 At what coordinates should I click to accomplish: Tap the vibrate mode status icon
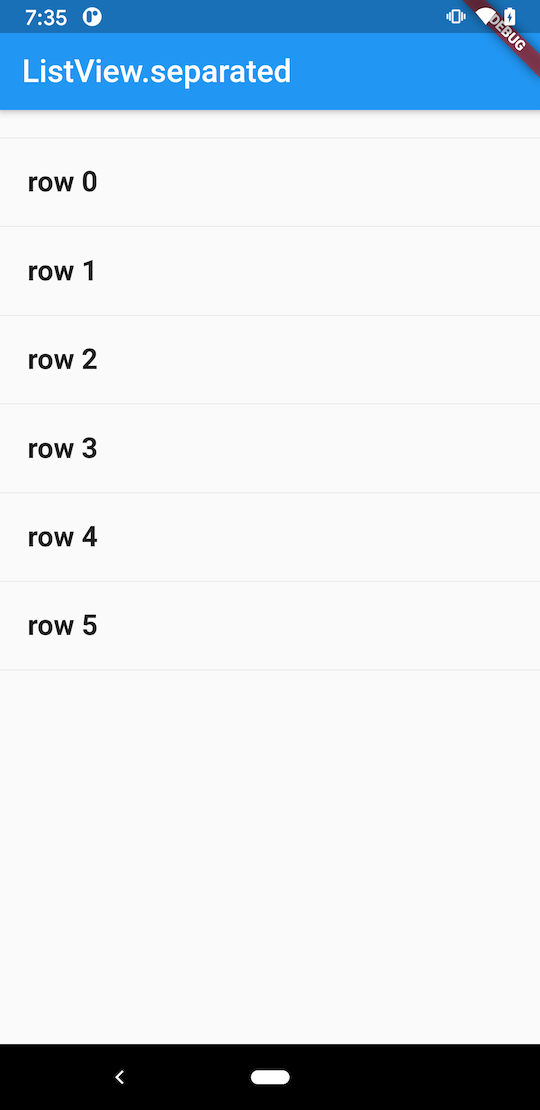pos(455,16)
